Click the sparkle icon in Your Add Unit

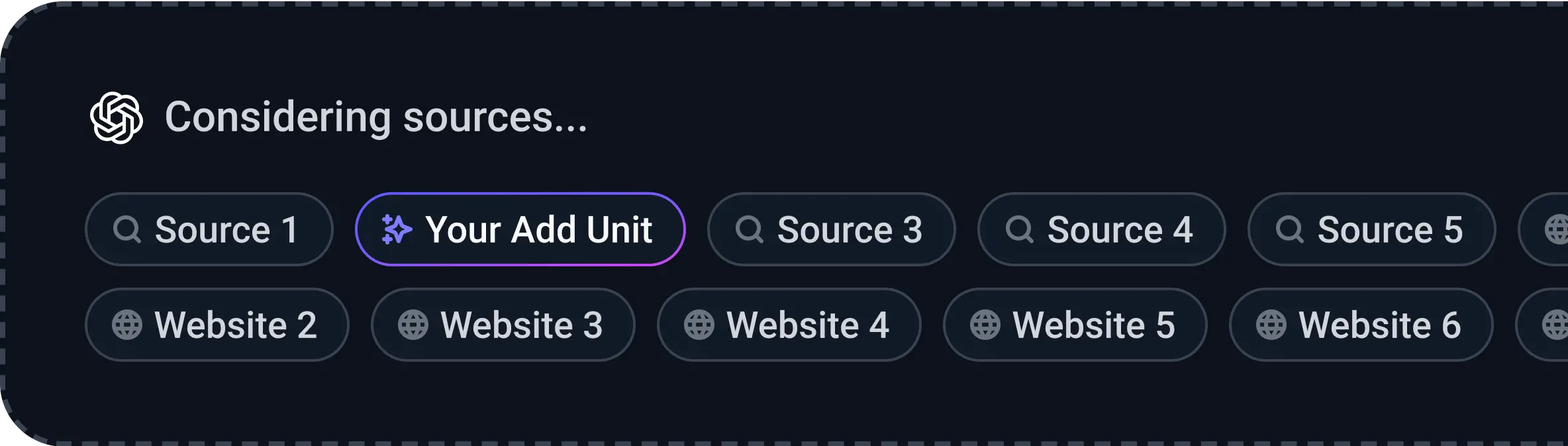pos(397,230)
